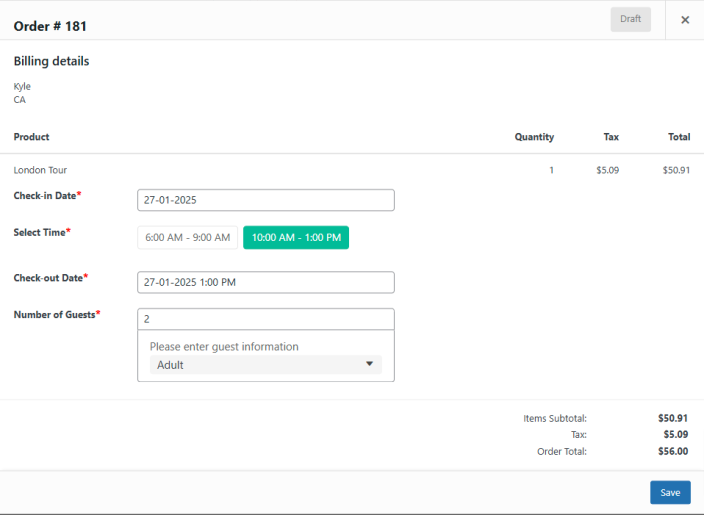The height and width of the screenshot is (515, 704).
Task: Open the Adult guest type dropdown
Action: (265, 365)
